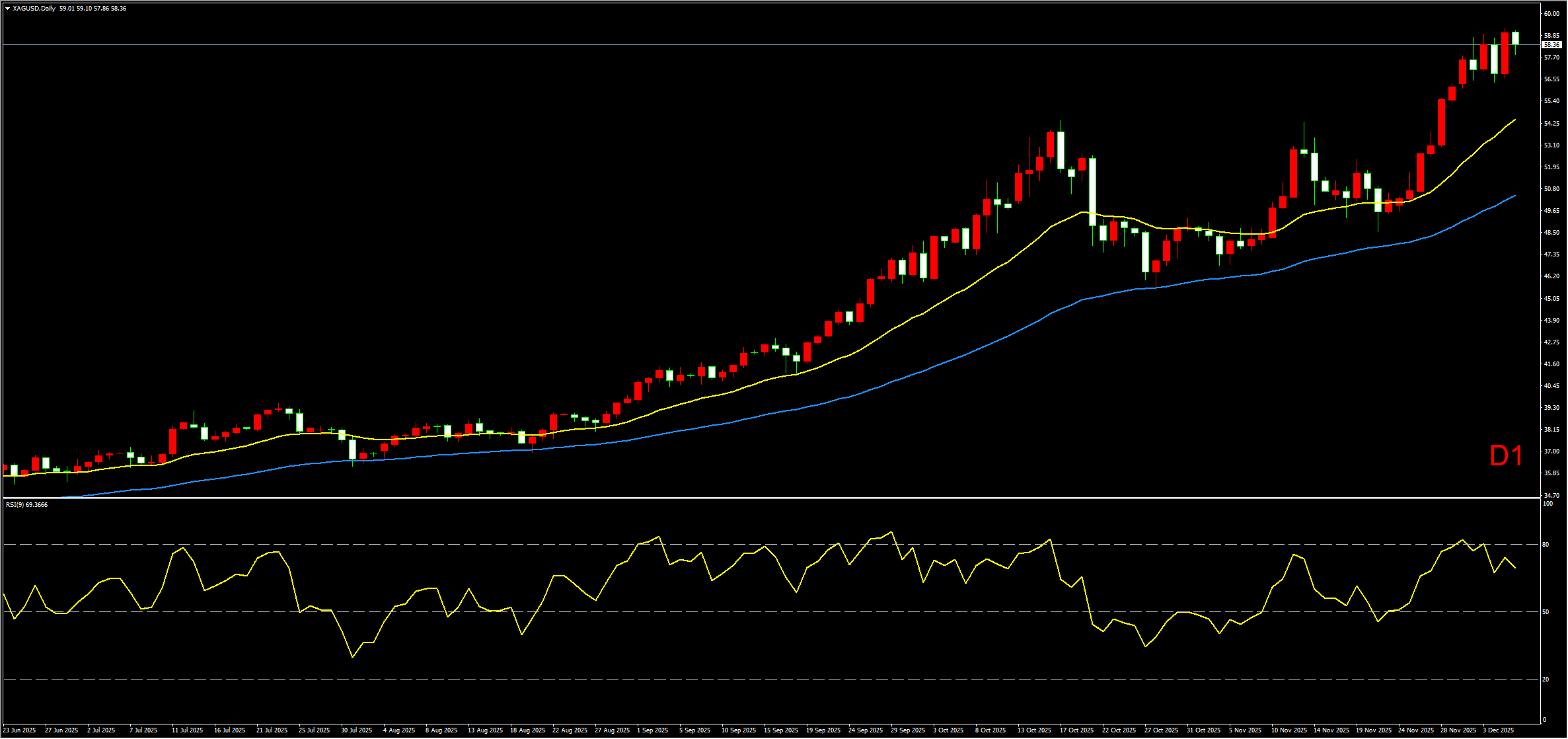Click the RSI(9) 69.3666 indicator label
1568x739 pixels.
[x=27, y=505]
